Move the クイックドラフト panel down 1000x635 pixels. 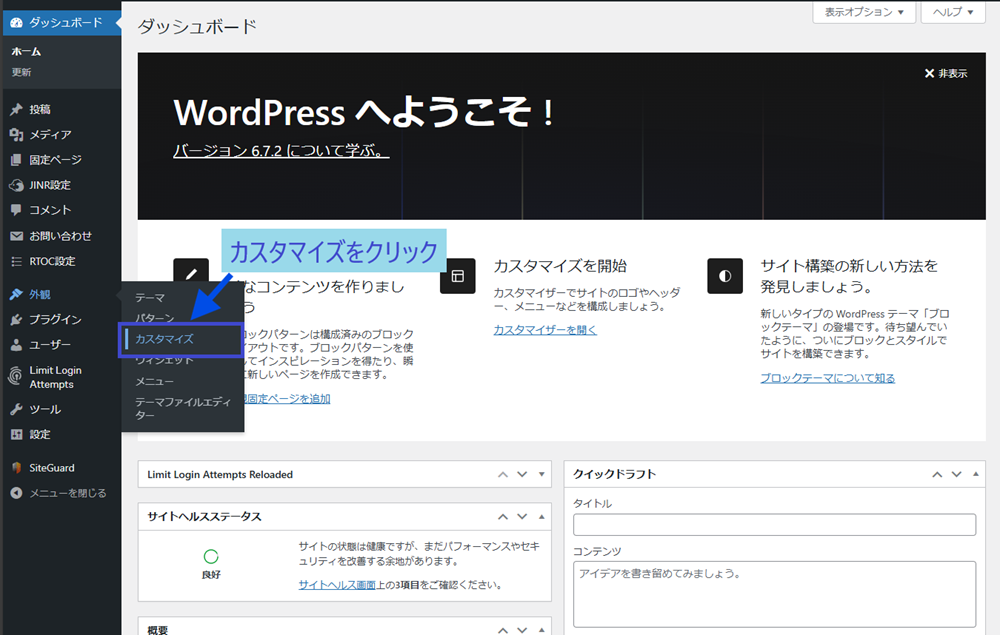pos(956,475)
